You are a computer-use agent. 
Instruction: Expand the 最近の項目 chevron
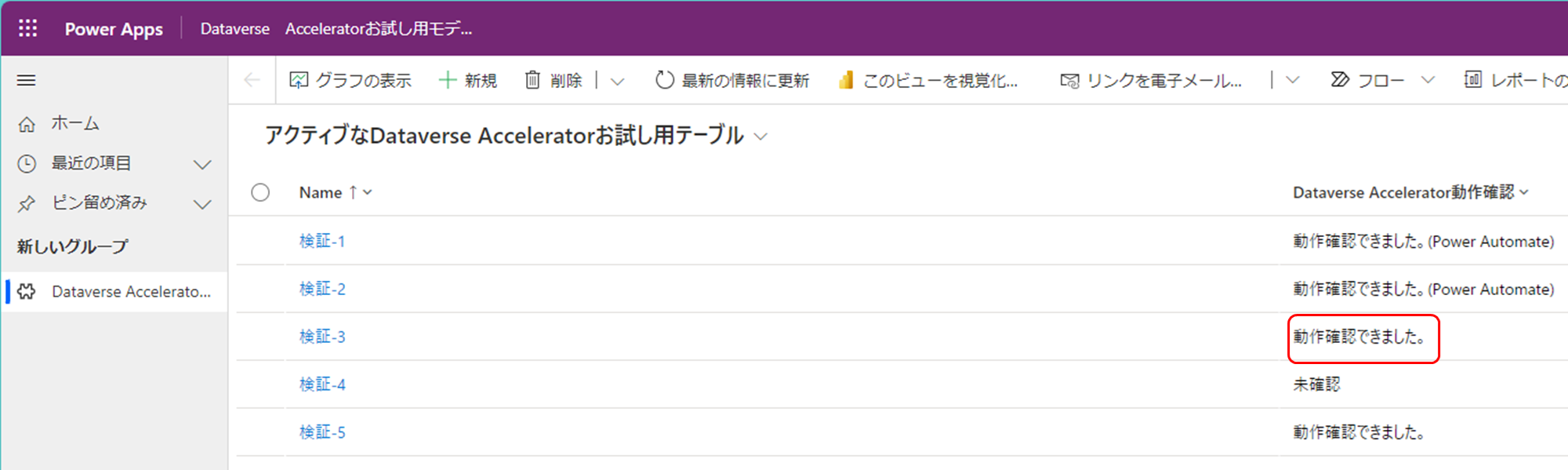tap(202, 164)
